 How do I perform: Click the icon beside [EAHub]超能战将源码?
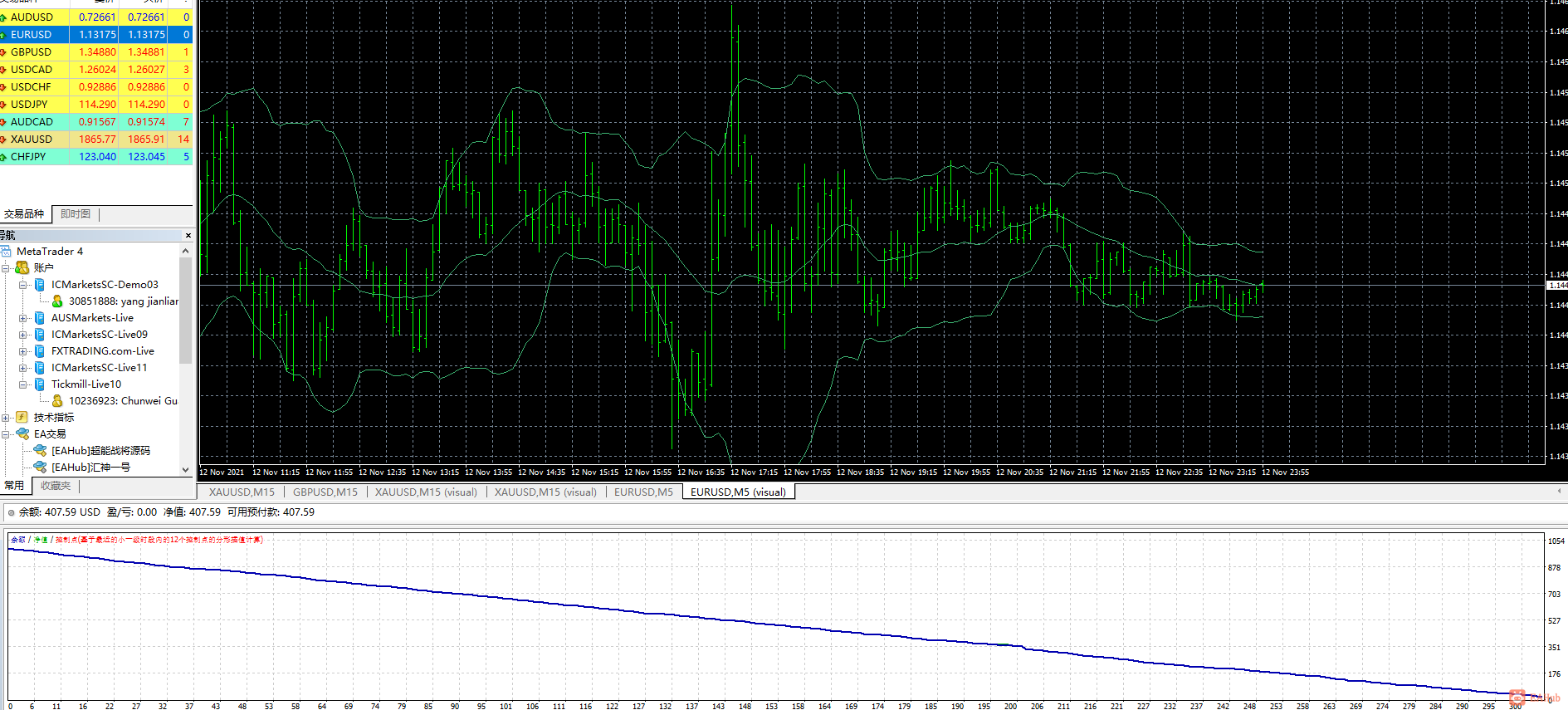[40, 451]
